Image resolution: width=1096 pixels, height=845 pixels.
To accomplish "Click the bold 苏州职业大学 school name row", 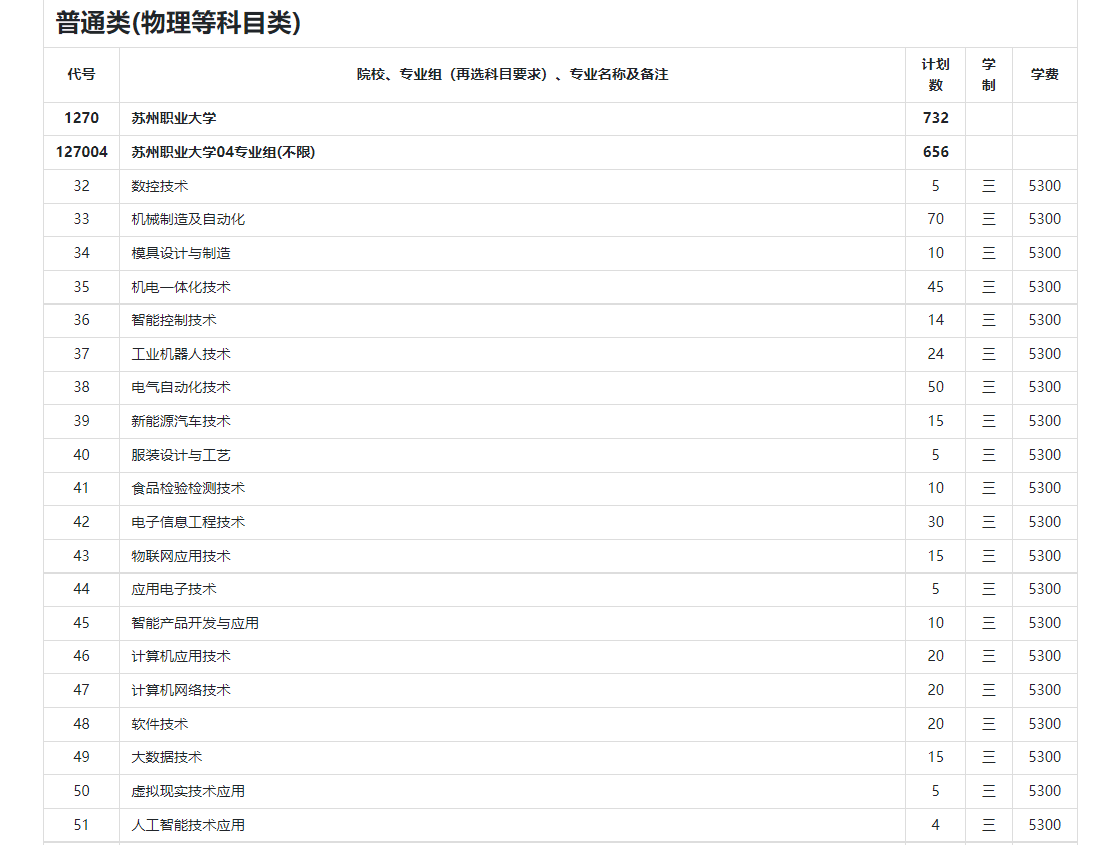I will pos(174,118).
